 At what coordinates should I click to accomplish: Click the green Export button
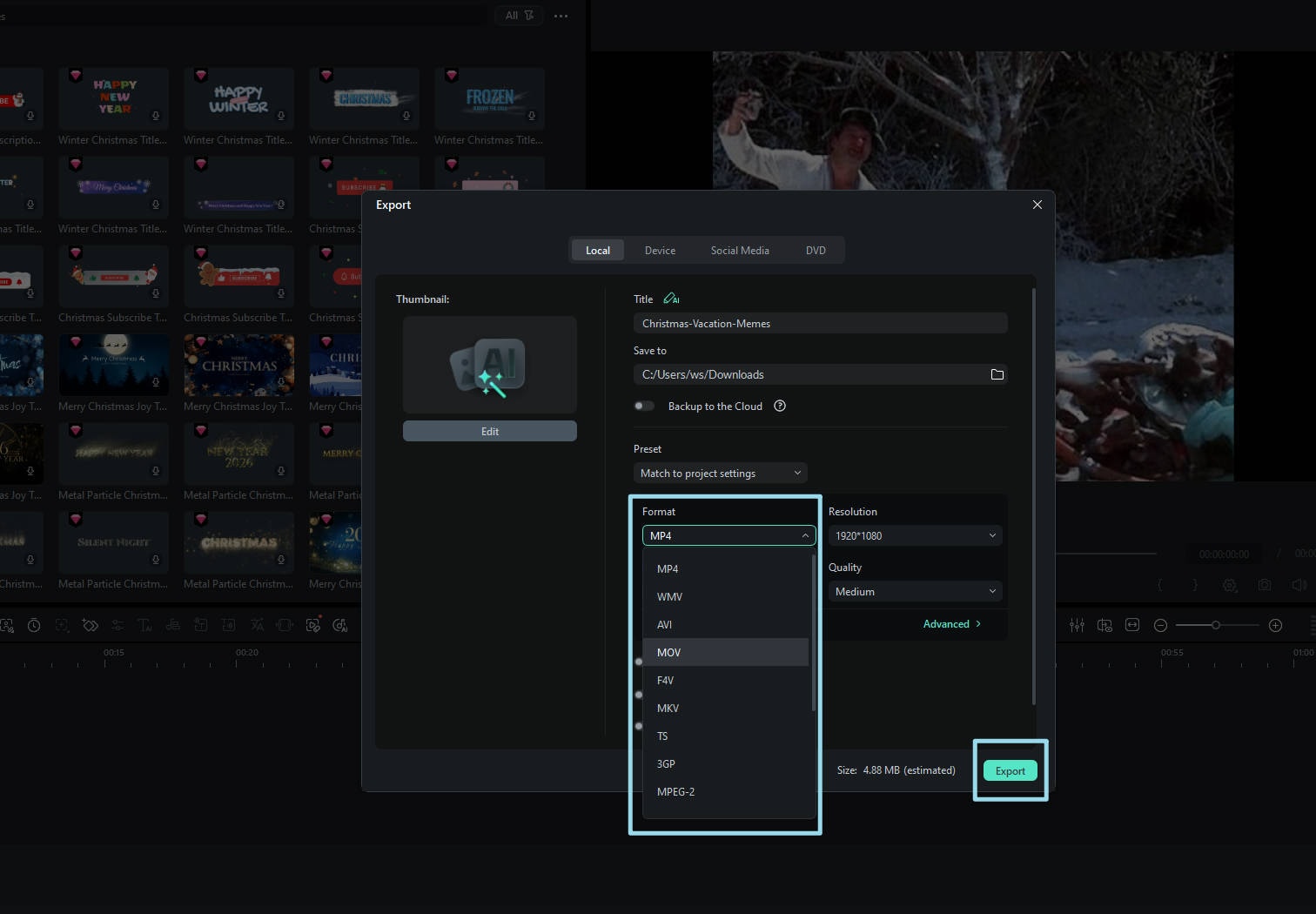(x=1010, y=770)
